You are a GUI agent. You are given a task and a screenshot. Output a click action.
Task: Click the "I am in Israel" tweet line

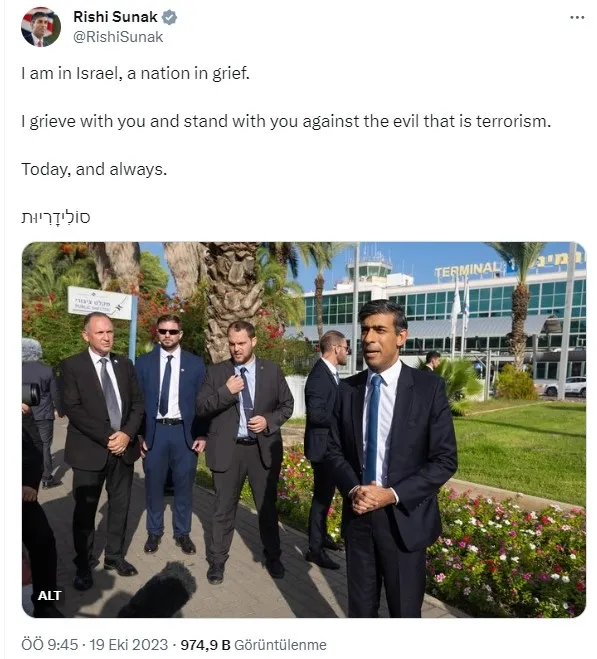click(x=135, y=74)
